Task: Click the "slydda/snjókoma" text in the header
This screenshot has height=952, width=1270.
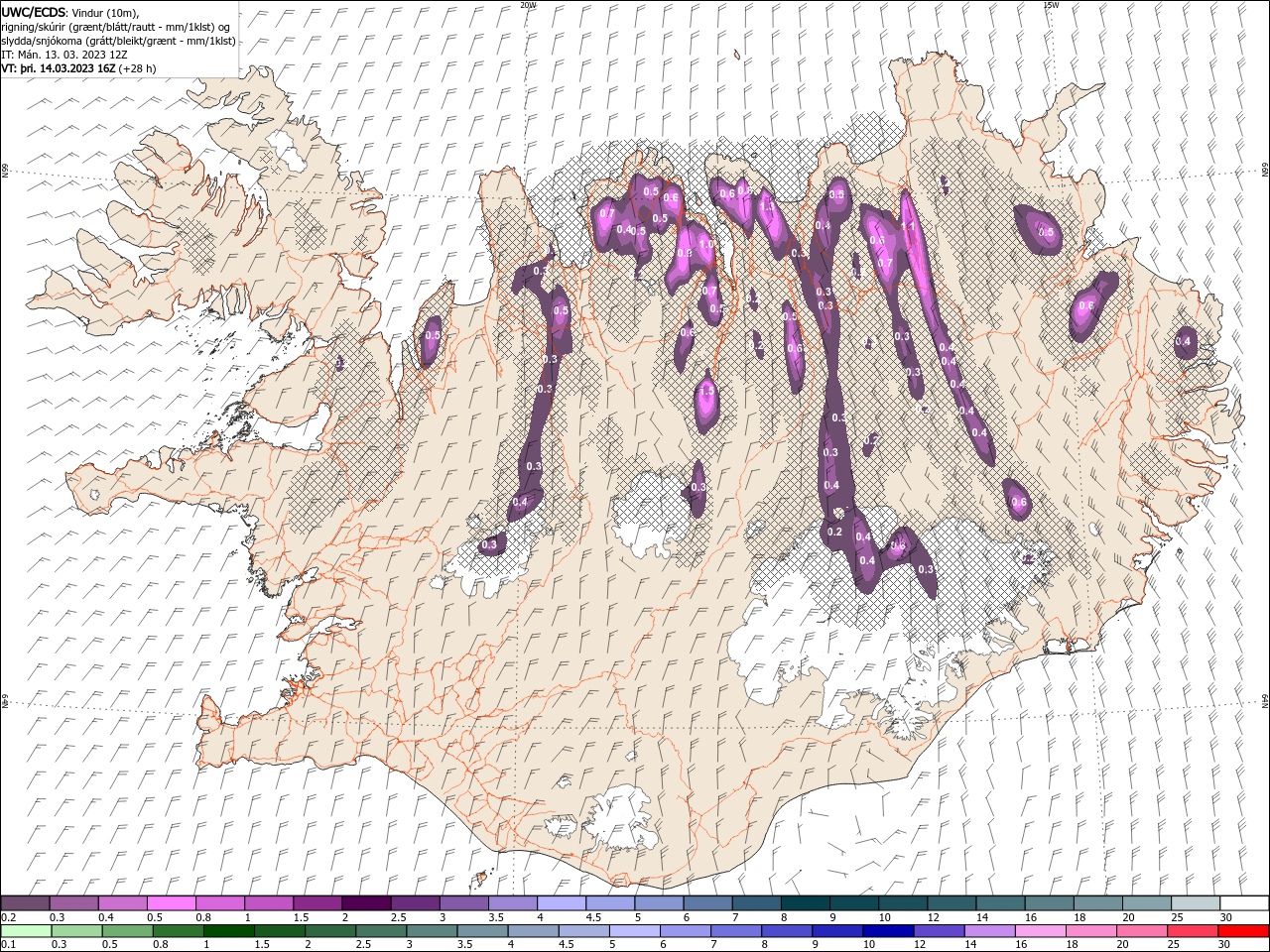Action: (42, 41)
